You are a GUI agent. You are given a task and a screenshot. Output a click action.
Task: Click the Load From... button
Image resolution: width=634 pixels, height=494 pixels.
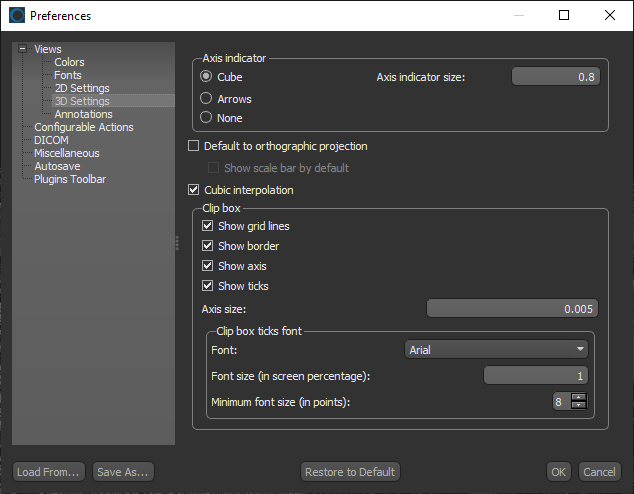click(x=48, y=472)
